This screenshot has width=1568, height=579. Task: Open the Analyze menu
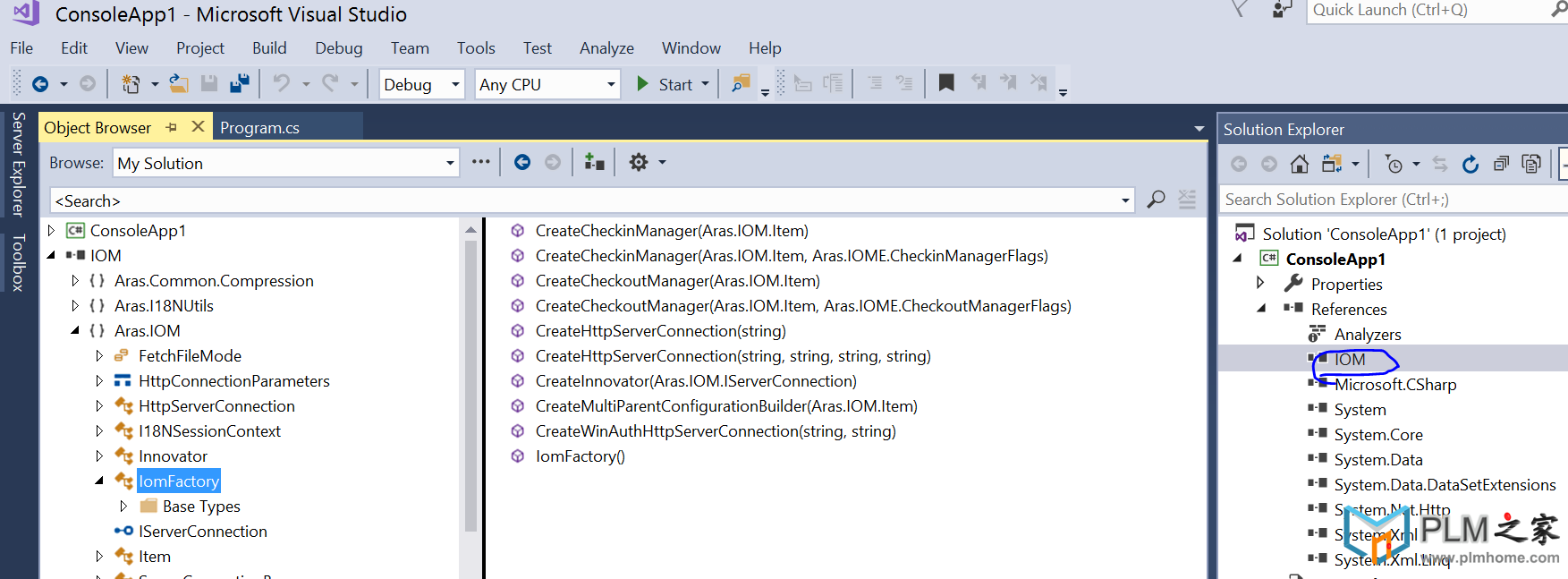pos(606,48)
